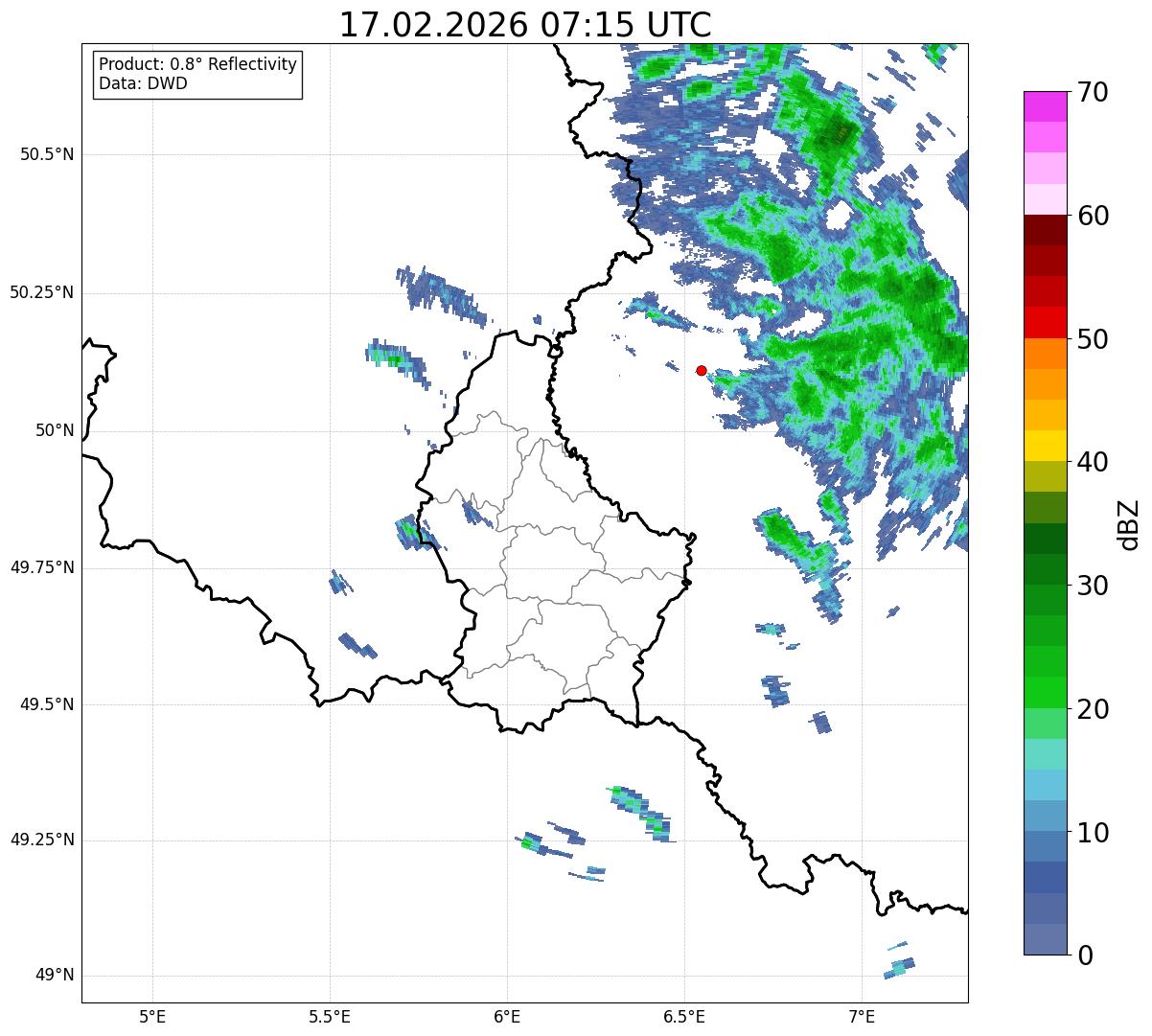Click the 49°N latitude label
This screenshot has width=1152, height=1036.
pyautogui.click(x=55, y=976)
